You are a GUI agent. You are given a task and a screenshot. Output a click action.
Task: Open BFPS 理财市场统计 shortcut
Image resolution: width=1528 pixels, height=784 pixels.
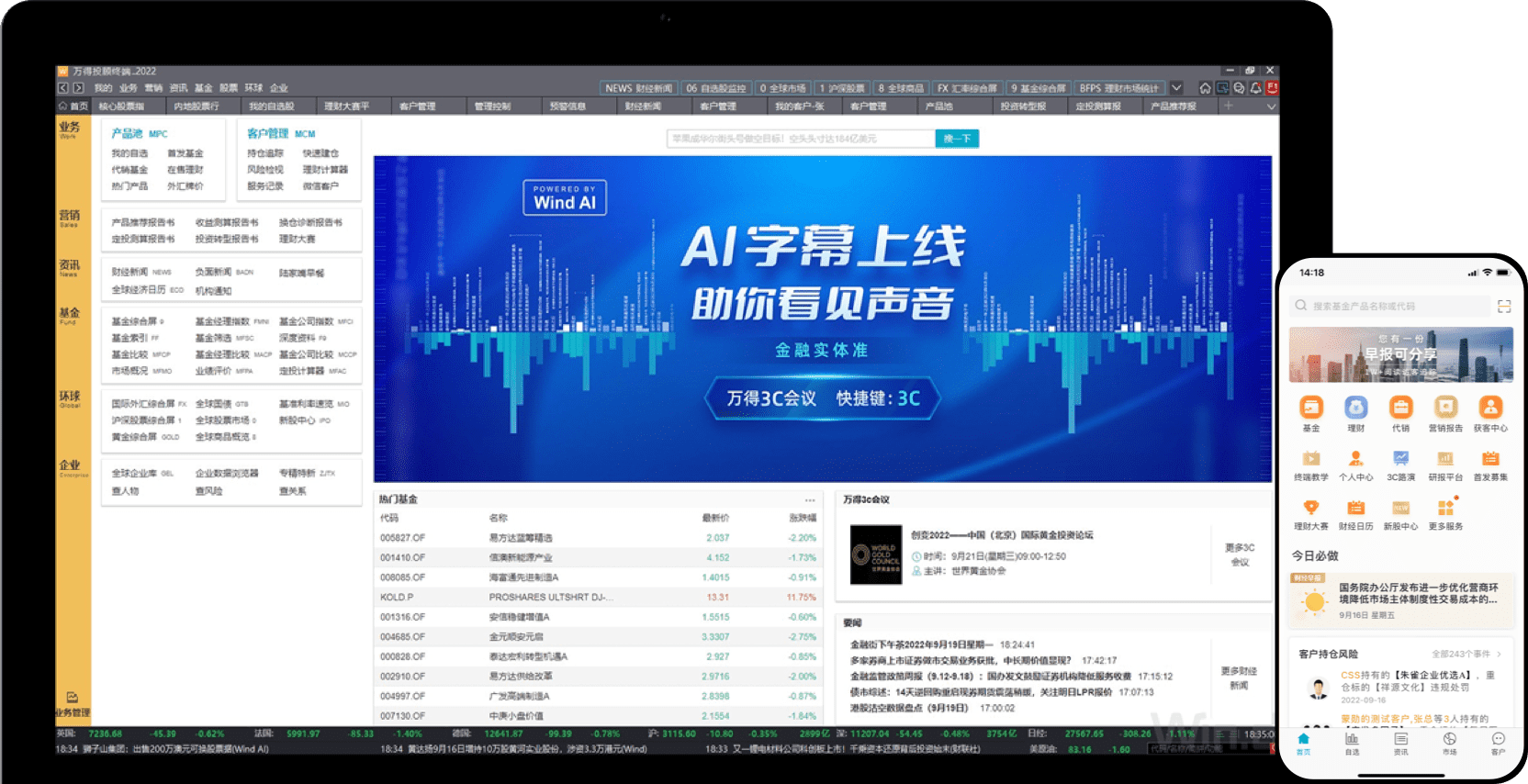click(x=1118, y=88)
